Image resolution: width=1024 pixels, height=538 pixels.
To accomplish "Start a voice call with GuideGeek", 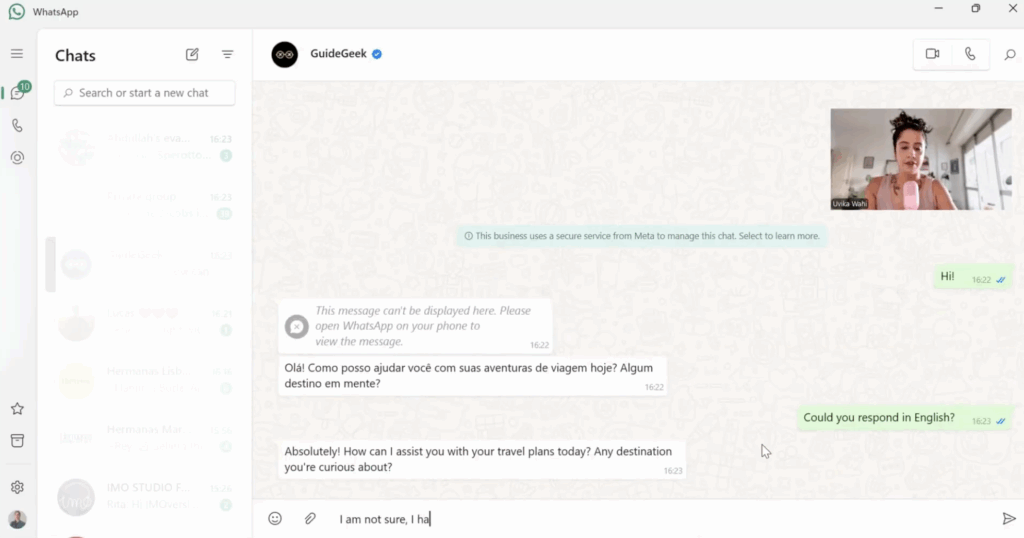I will (x=970, y=54).
